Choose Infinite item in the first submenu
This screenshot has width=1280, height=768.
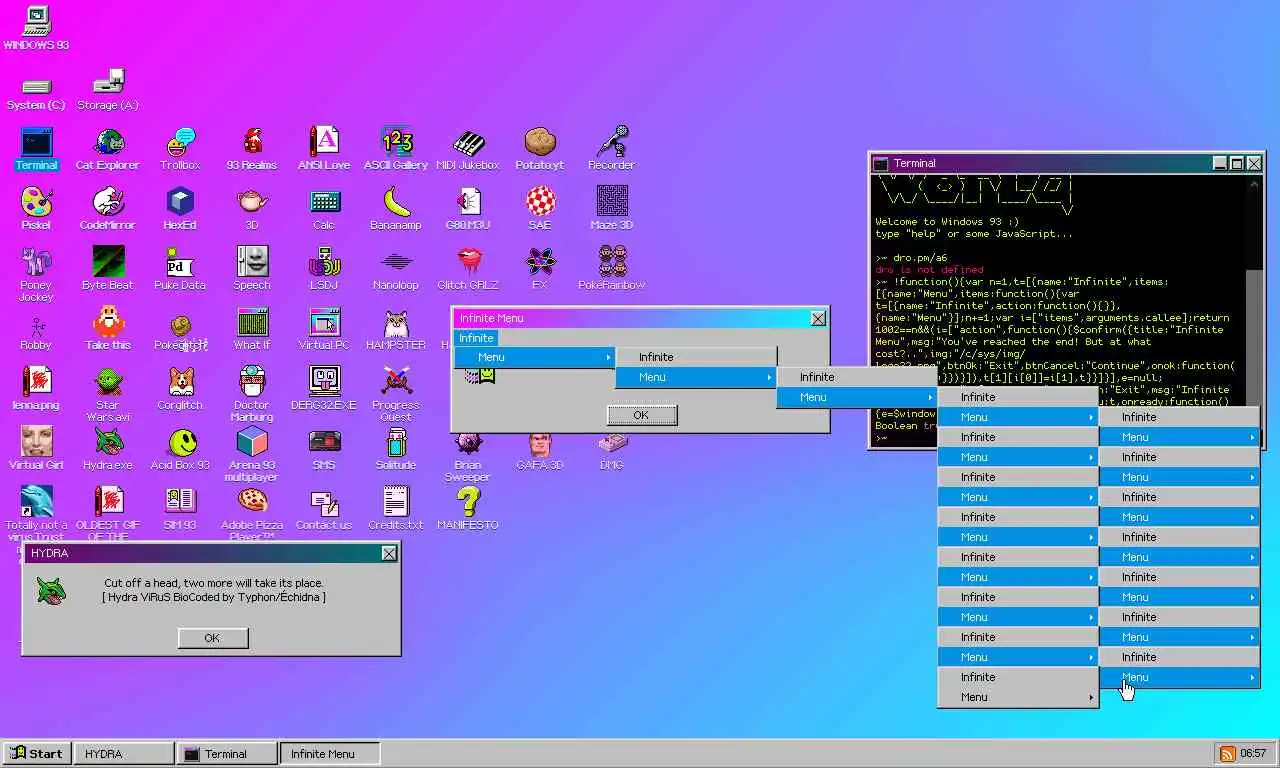pos(696,357)
